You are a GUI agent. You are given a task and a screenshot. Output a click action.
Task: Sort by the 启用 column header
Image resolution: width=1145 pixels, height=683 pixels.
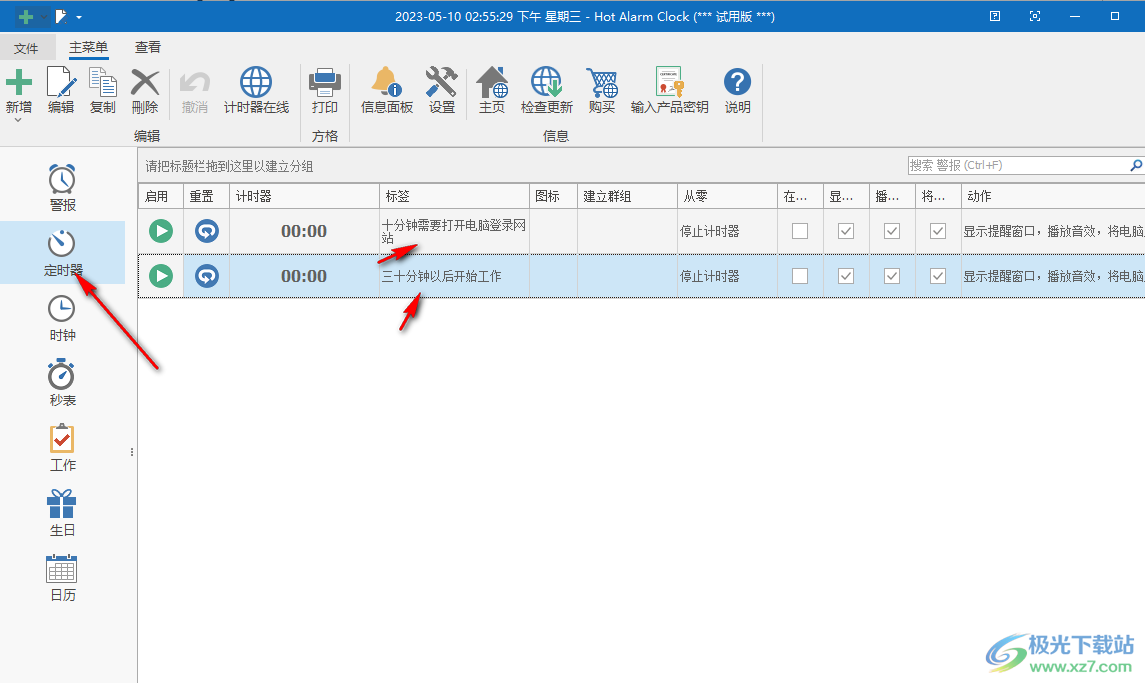click(x=161, y=196)
